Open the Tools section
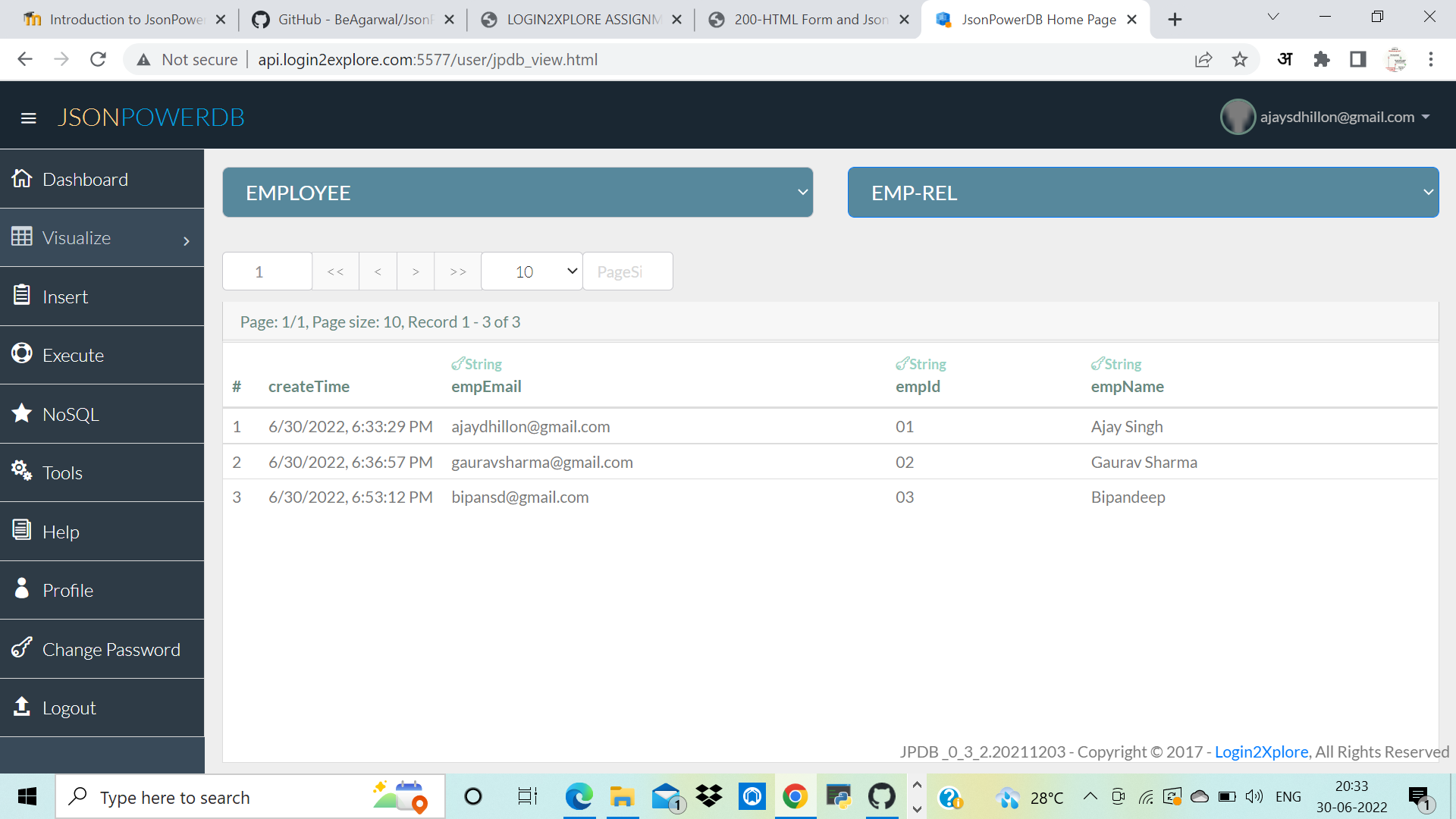Screen dimensions: 1456x819 click(x=62, y=472)
